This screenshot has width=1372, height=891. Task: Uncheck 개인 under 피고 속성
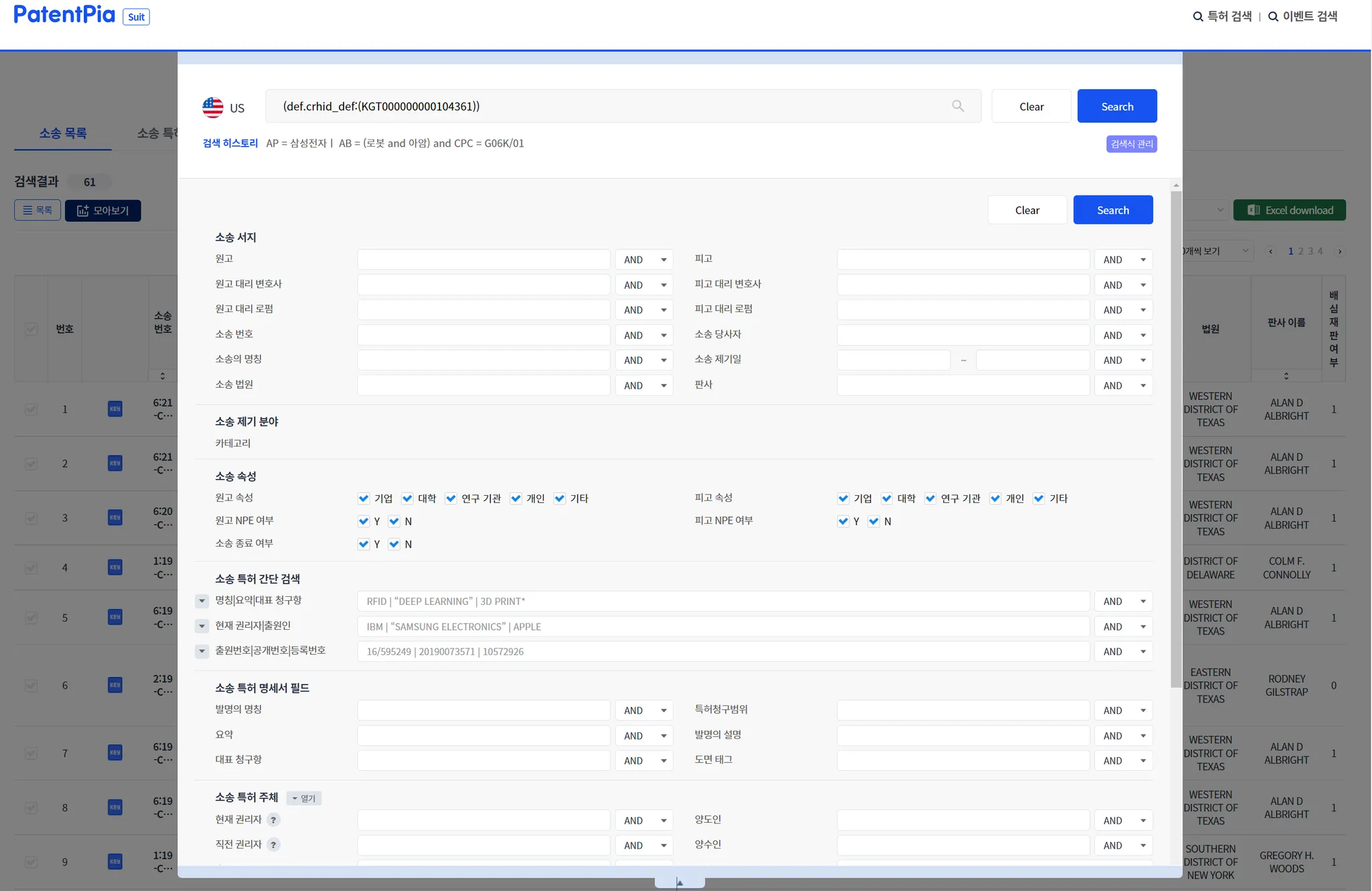(x=996, y=498)
